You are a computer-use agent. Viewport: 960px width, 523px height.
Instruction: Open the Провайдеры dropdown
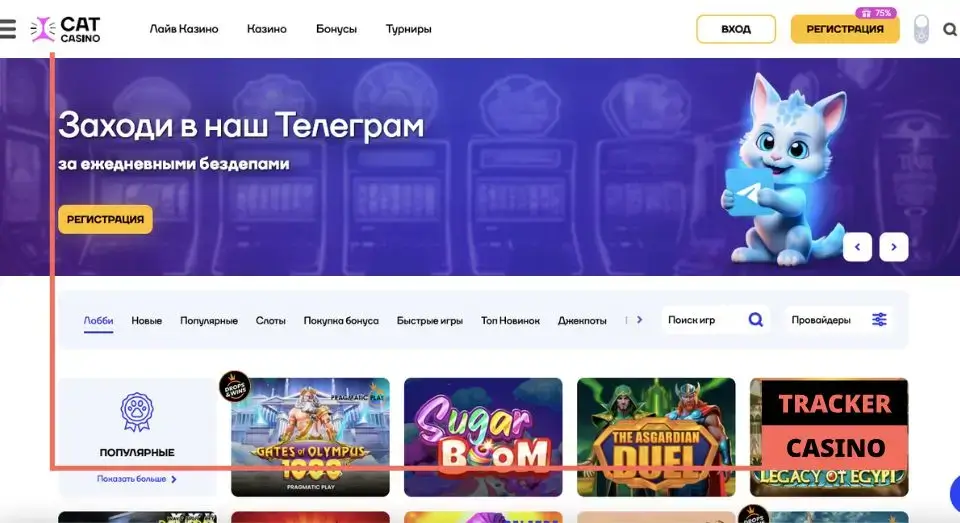click(839, 320)
